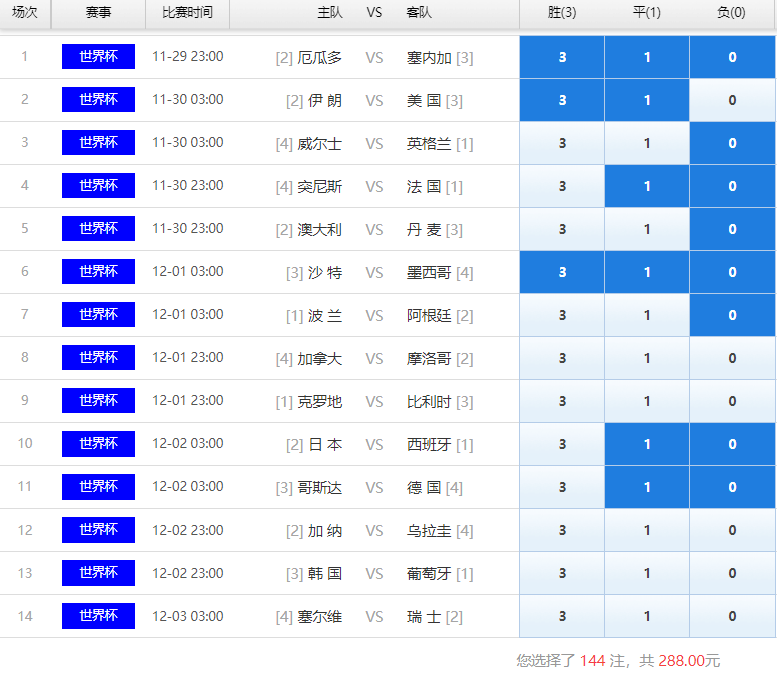This screenshot has height=674, width=777.
Task: Toggle draw (1) for 突尼斯 vs 法国 match
Action: [x=647, y=186]
